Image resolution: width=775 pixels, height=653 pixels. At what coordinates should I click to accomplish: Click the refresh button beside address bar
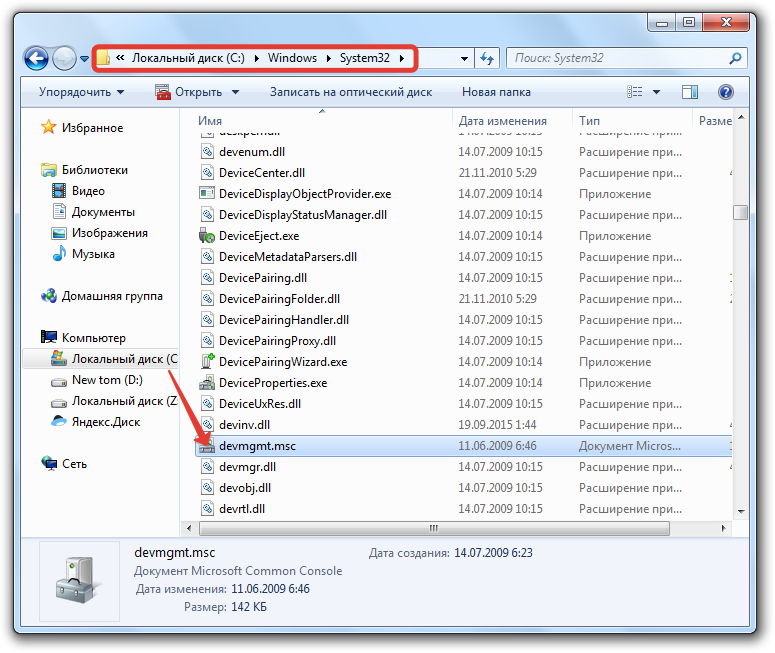coord(488,58)
